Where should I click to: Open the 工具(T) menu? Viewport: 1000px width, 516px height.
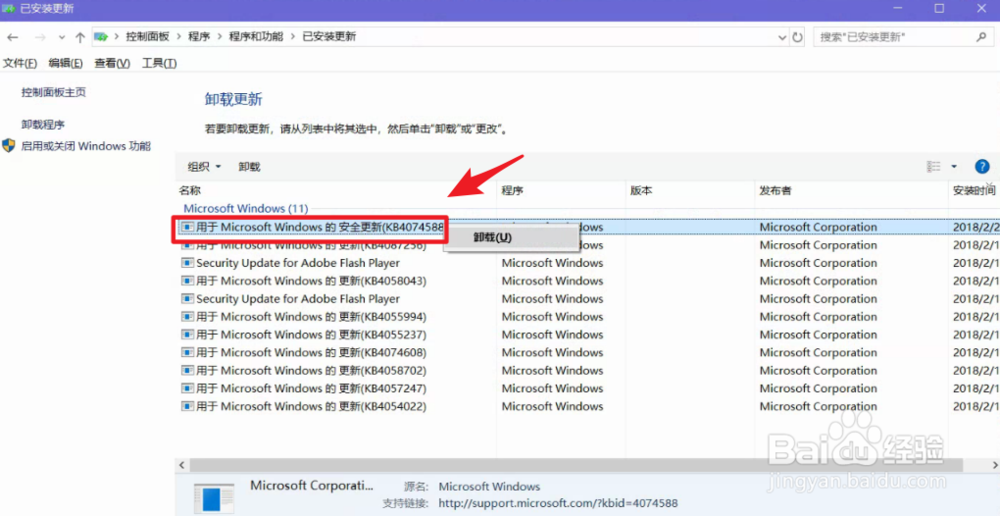coord(159,63)
